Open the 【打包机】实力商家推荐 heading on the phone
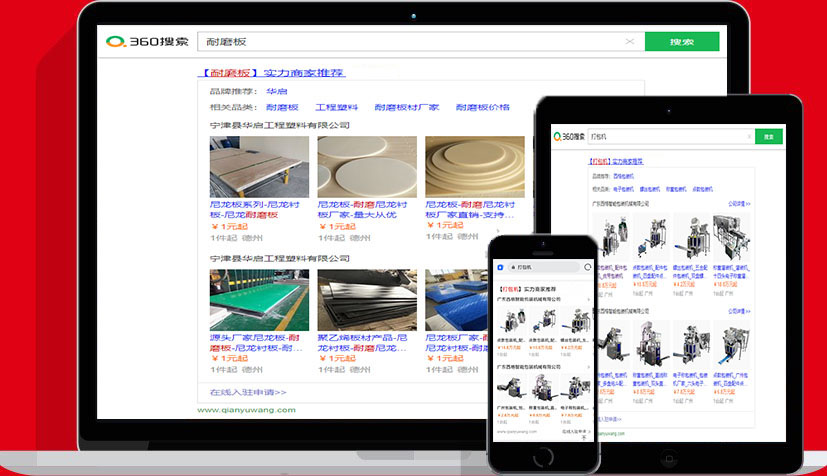The height and width of the screenshot is (476, 827). pos(527,289)
